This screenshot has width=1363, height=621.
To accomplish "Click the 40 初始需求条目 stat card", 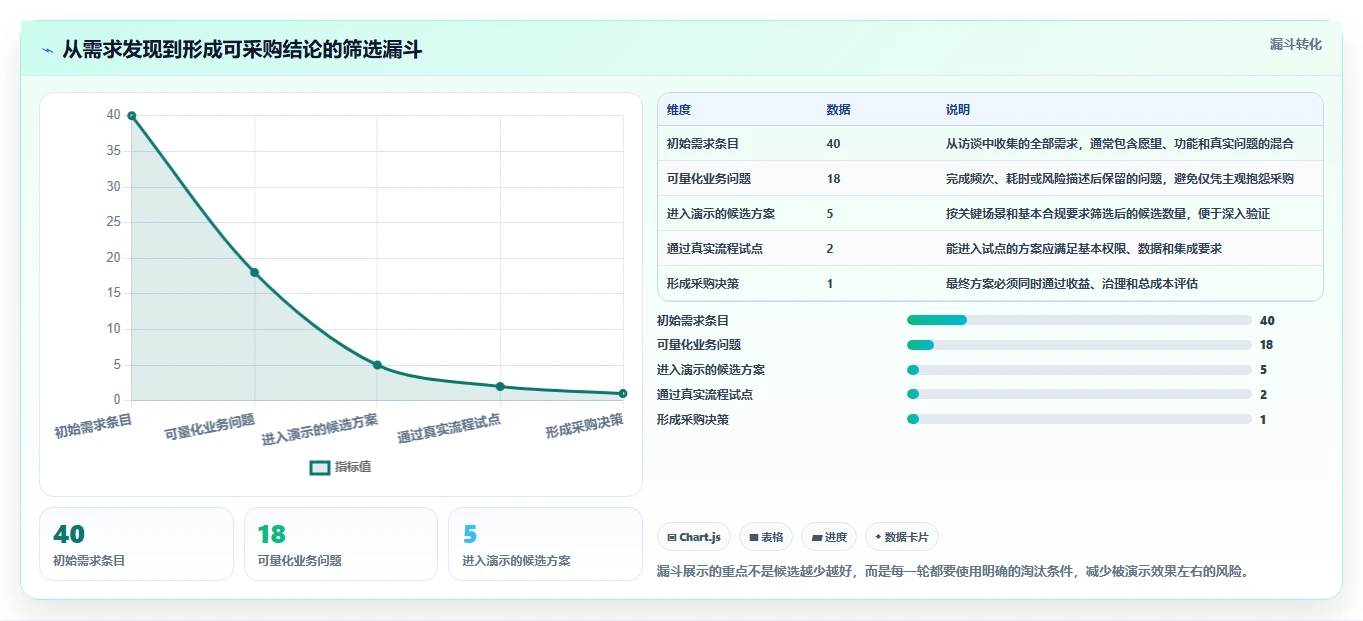I will coord(136,544).
